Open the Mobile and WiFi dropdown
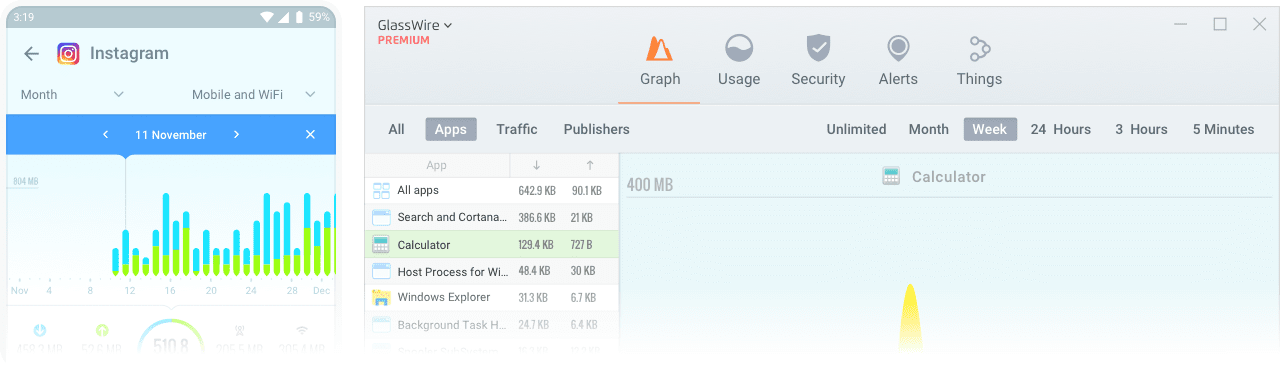 254,94
